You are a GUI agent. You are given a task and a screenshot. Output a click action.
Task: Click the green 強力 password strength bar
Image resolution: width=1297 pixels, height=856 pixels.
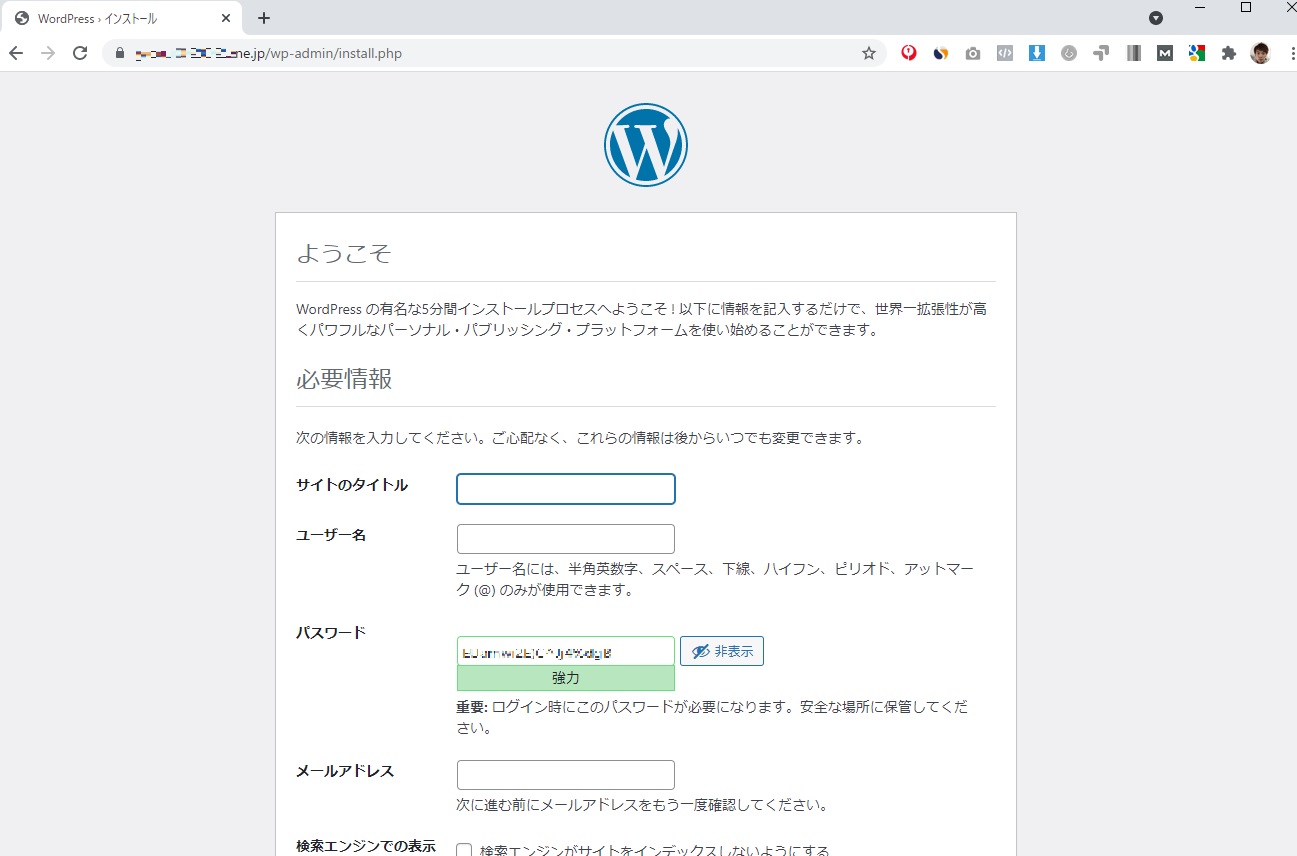[565, 677]
